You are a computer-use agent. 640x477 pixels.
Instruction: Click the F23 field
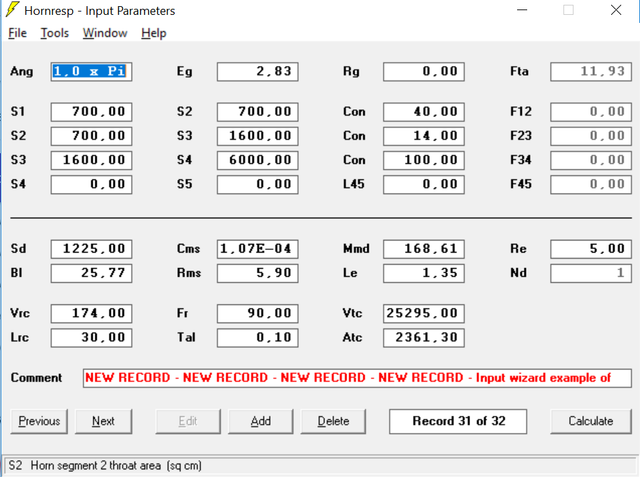[591, 136]
